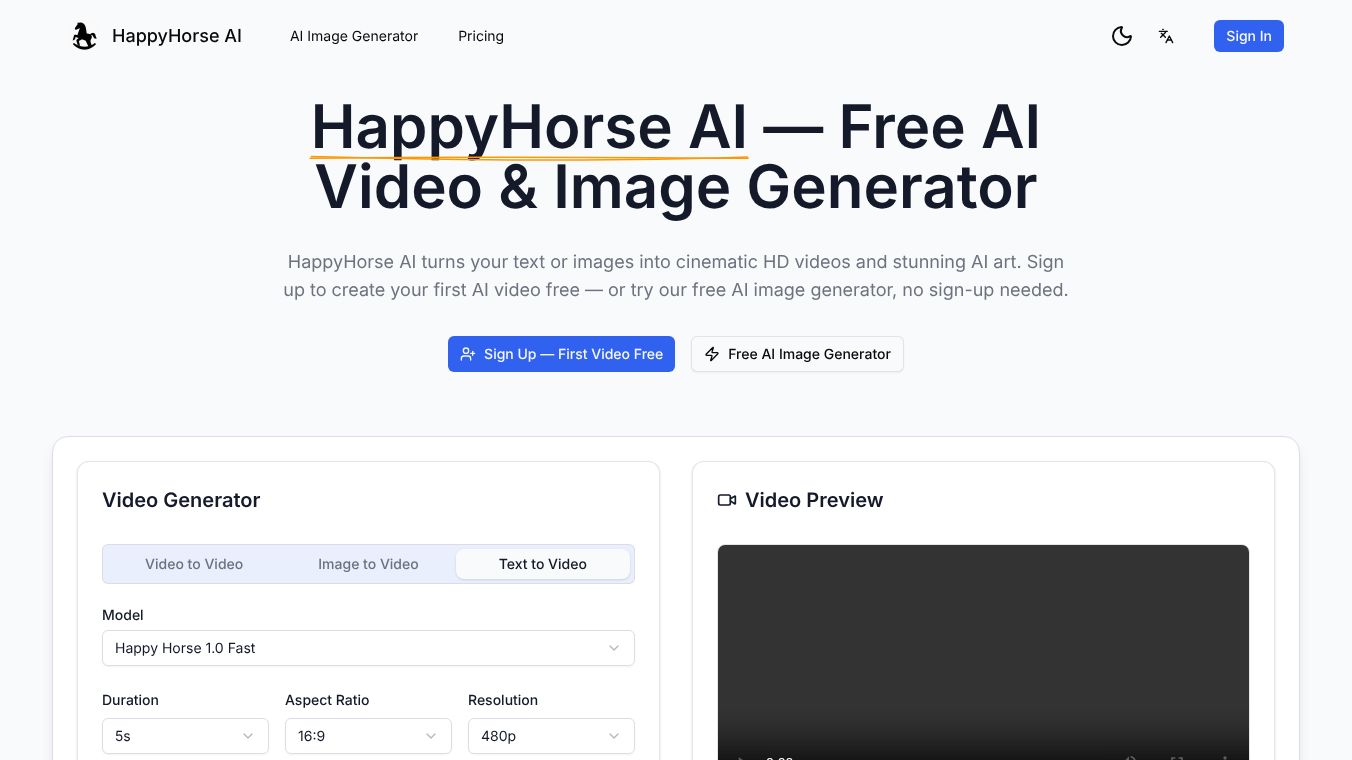The width and height of the screenshot is (1352, 760).
Task: Toggle dark mode with the moon icon
Action: (x=1122, y=36)
